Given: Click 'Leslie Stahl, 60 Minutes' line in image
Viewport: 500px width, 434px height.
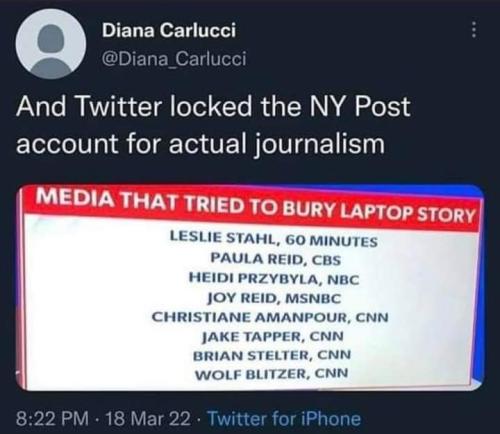Looking at the screenshot, I should 274,239.
